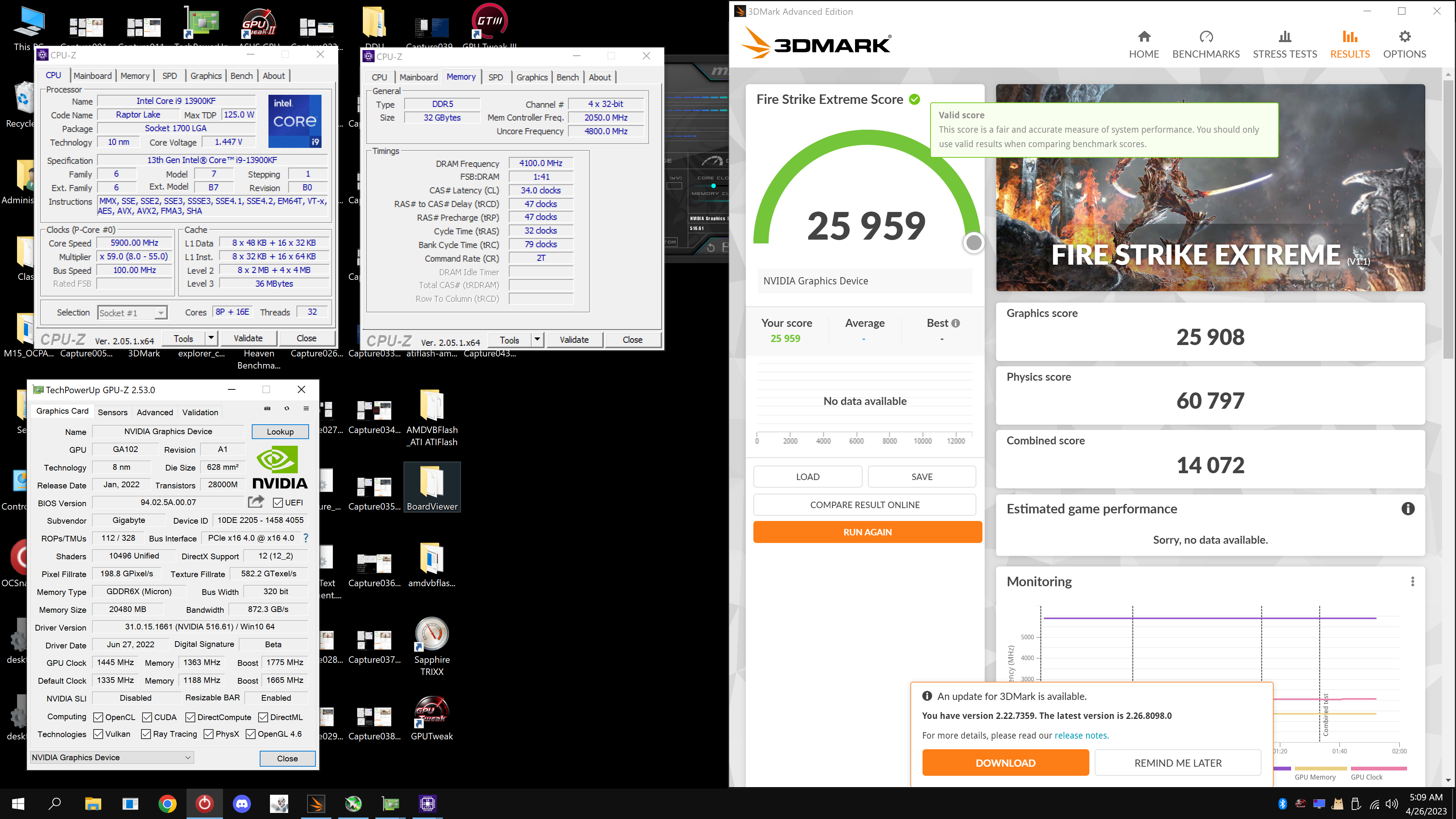Go to STRESS TESTS in 3DMark
Viewport: 1456px width, 819px height.
click(x=1284, y=45)
